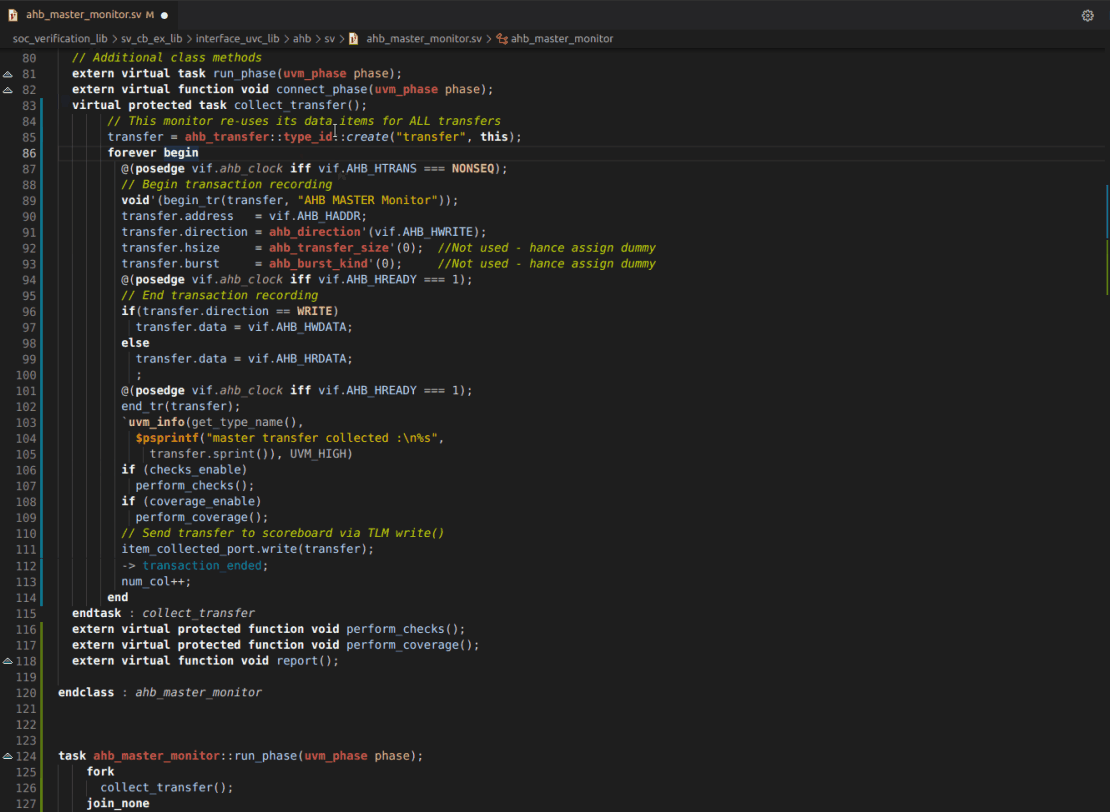Screen dimensions: 1110x812
Task: Click the gutter marker beside line 81
Action: 8,73
